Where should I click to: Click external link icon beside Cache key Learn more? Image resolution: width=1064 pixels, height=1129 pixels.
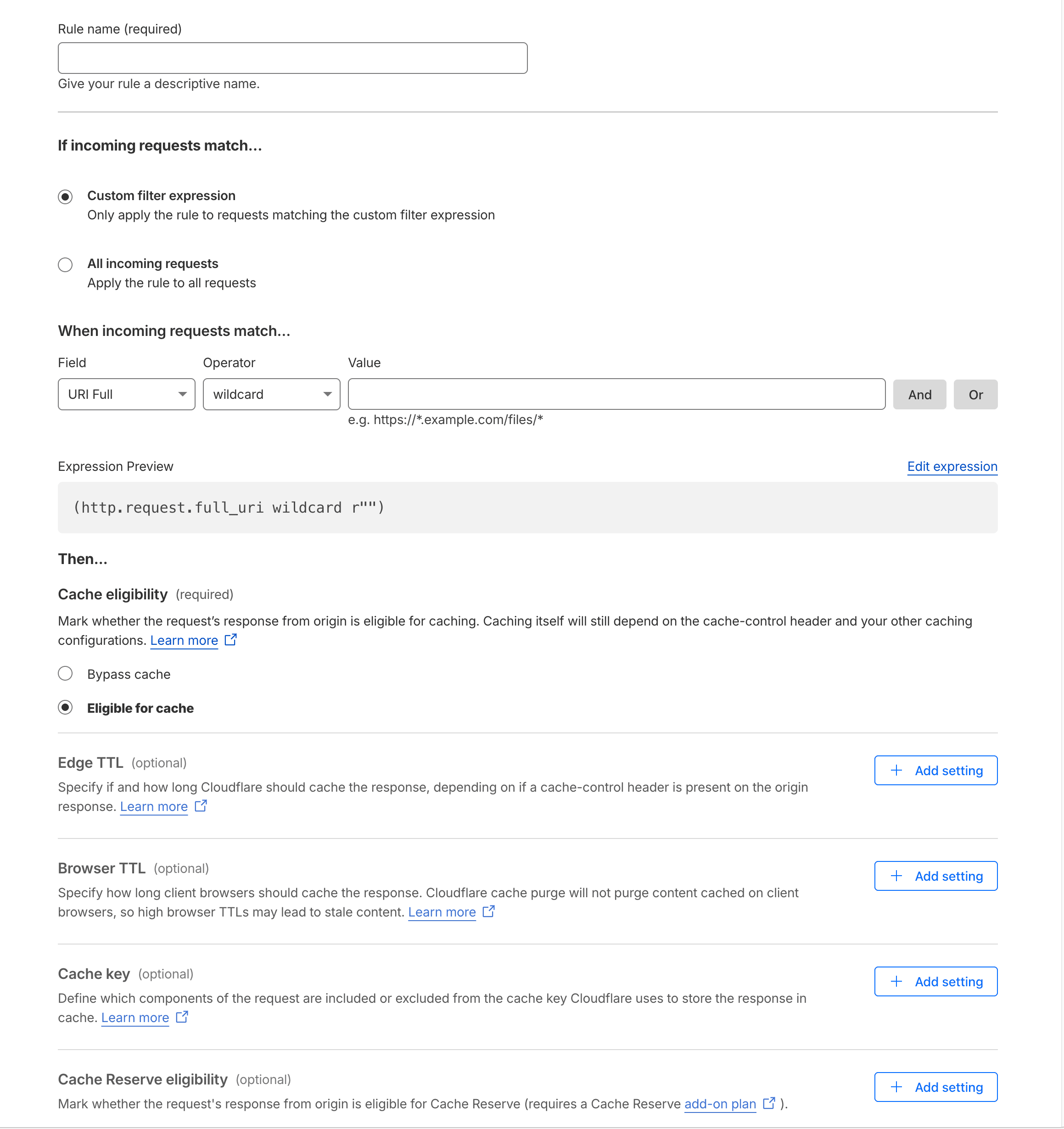[x=182, y=1017]
